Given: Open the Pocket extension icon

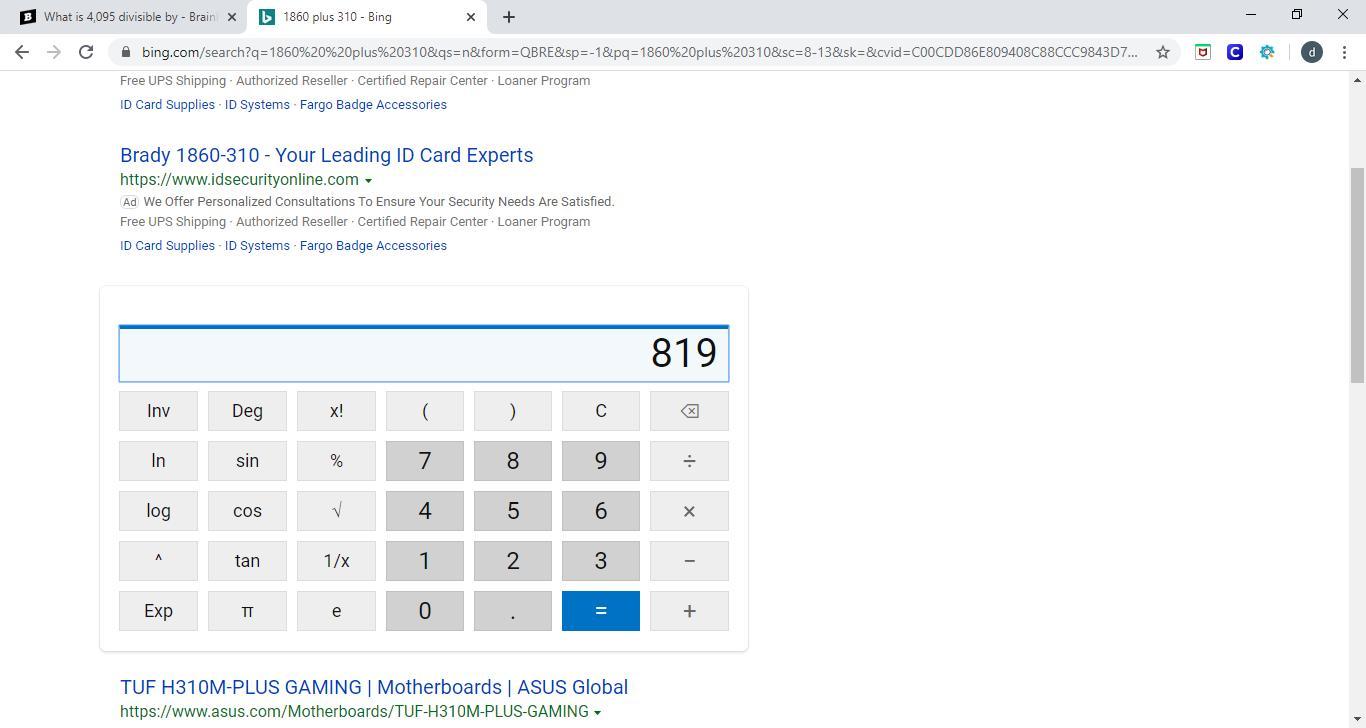Looking at the screenshot, I should point(1203,52).
